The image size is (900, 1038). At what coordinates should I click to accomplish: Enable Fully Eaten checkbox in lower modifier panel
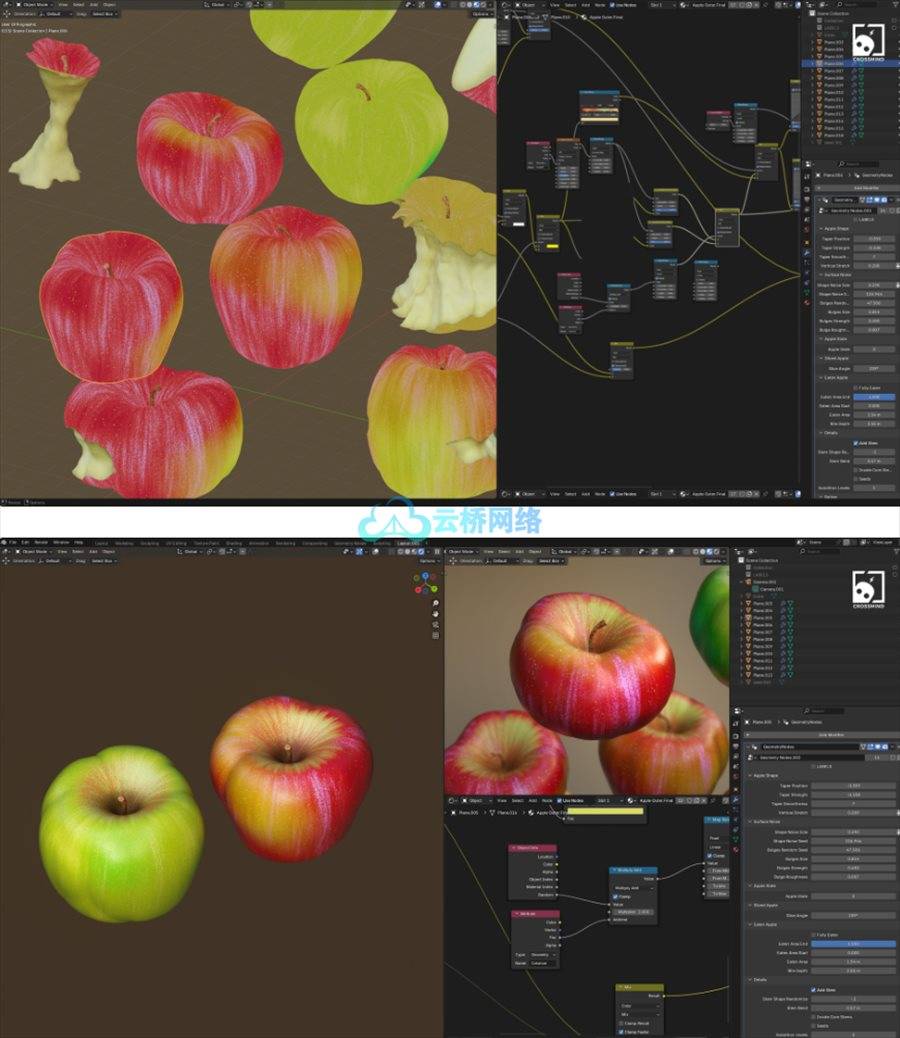[x=813, y=935]
